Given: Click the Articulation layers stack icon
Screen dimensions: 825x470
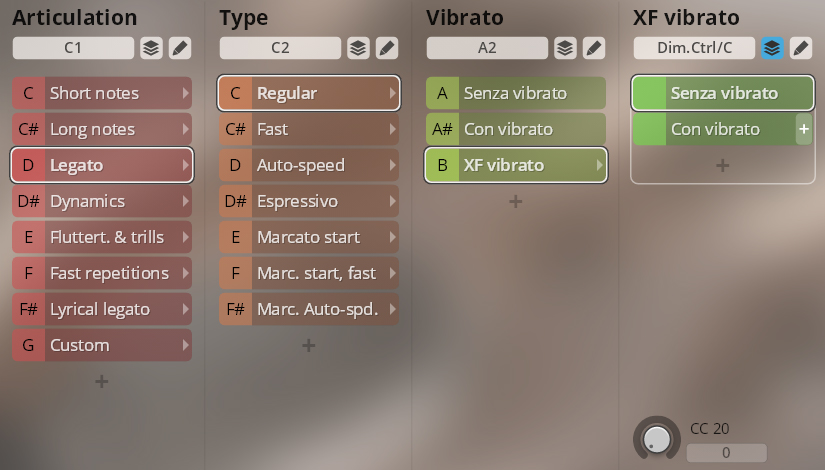Looking at the screenshot, I should pyautogui.click(x=150, y=47).
